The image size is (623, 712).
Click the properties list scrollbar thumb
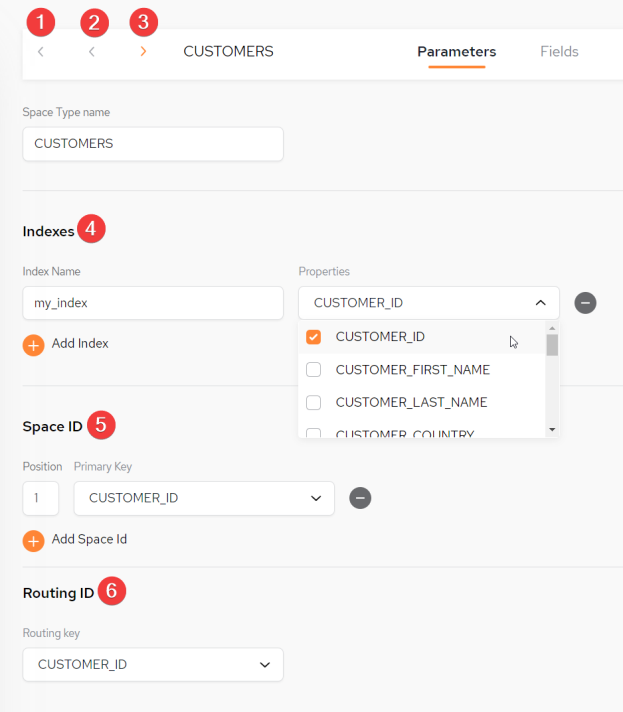click(552, 345)
